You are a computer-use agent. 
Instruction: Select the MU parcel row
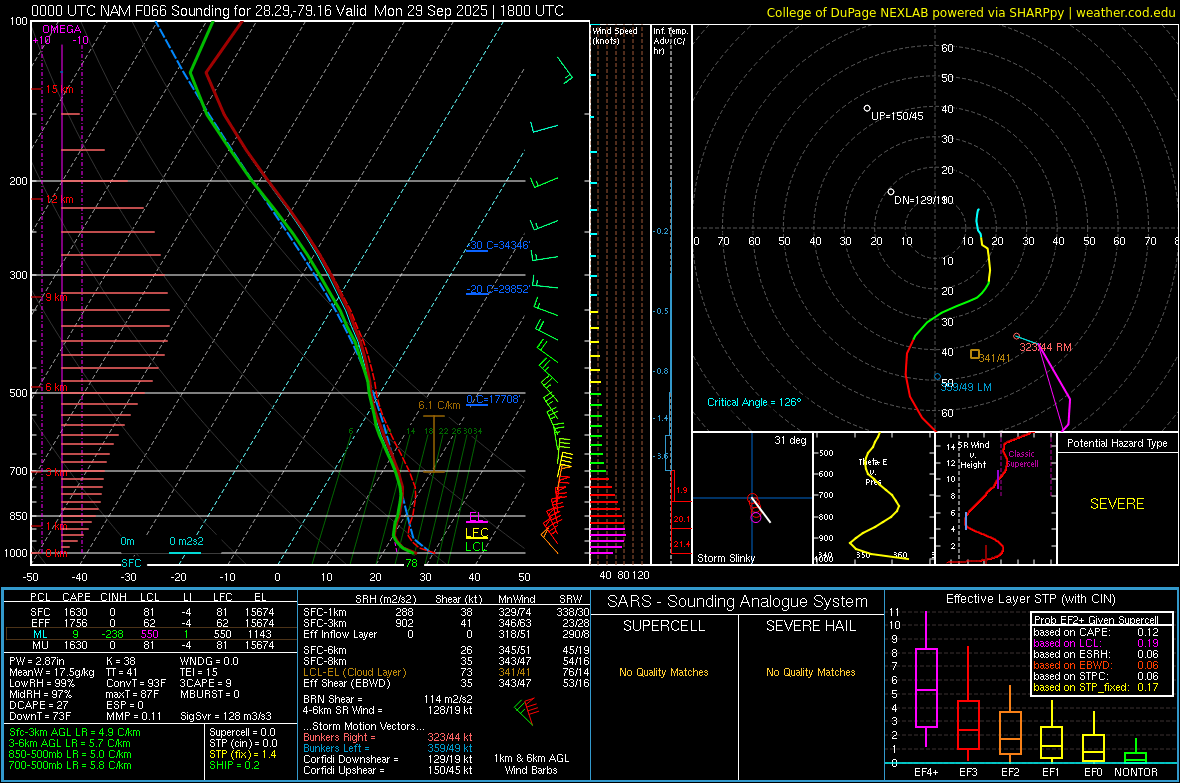tap(151, 644)
